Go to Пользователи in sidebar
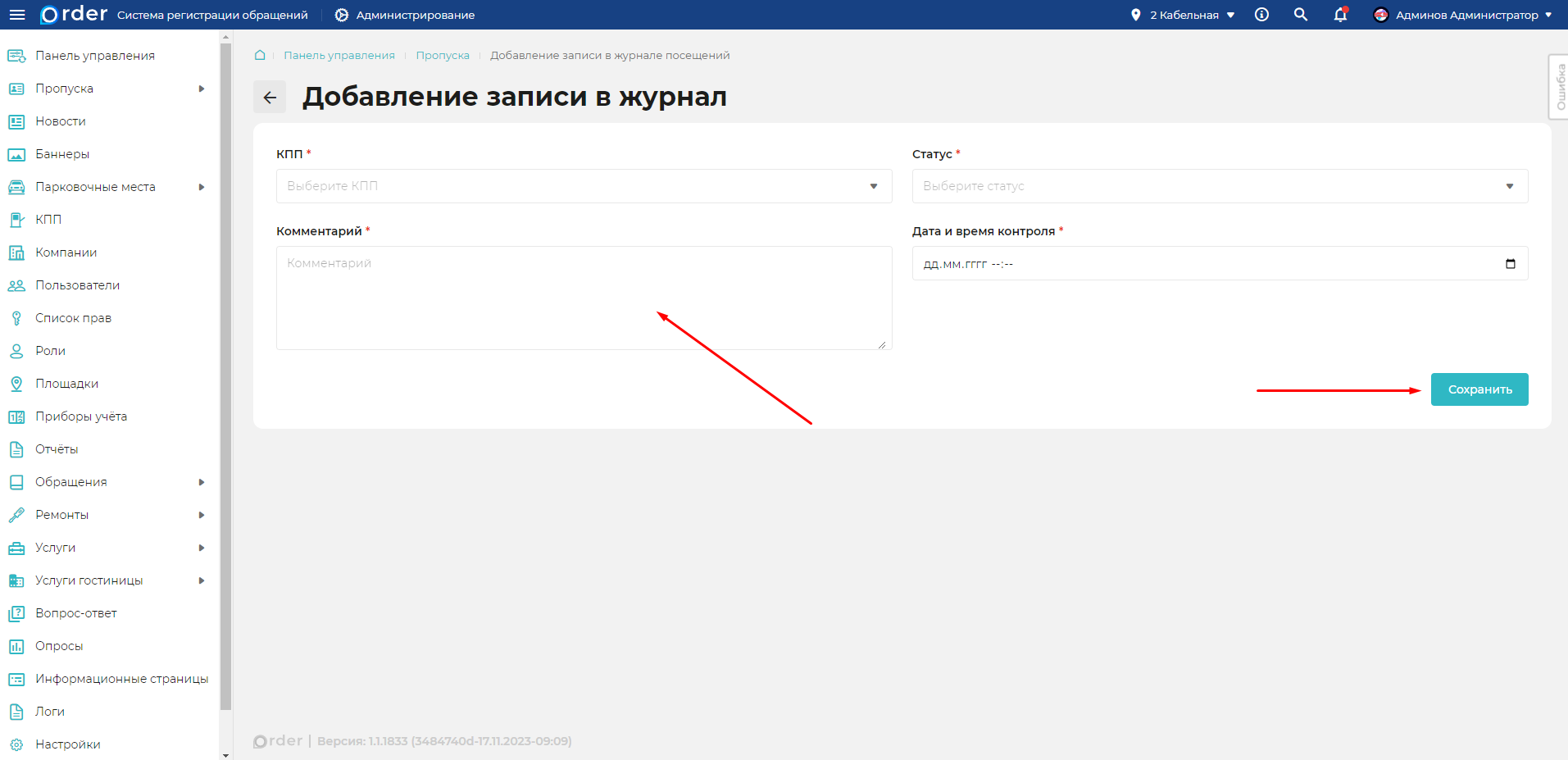 click(x=77, y=285)
